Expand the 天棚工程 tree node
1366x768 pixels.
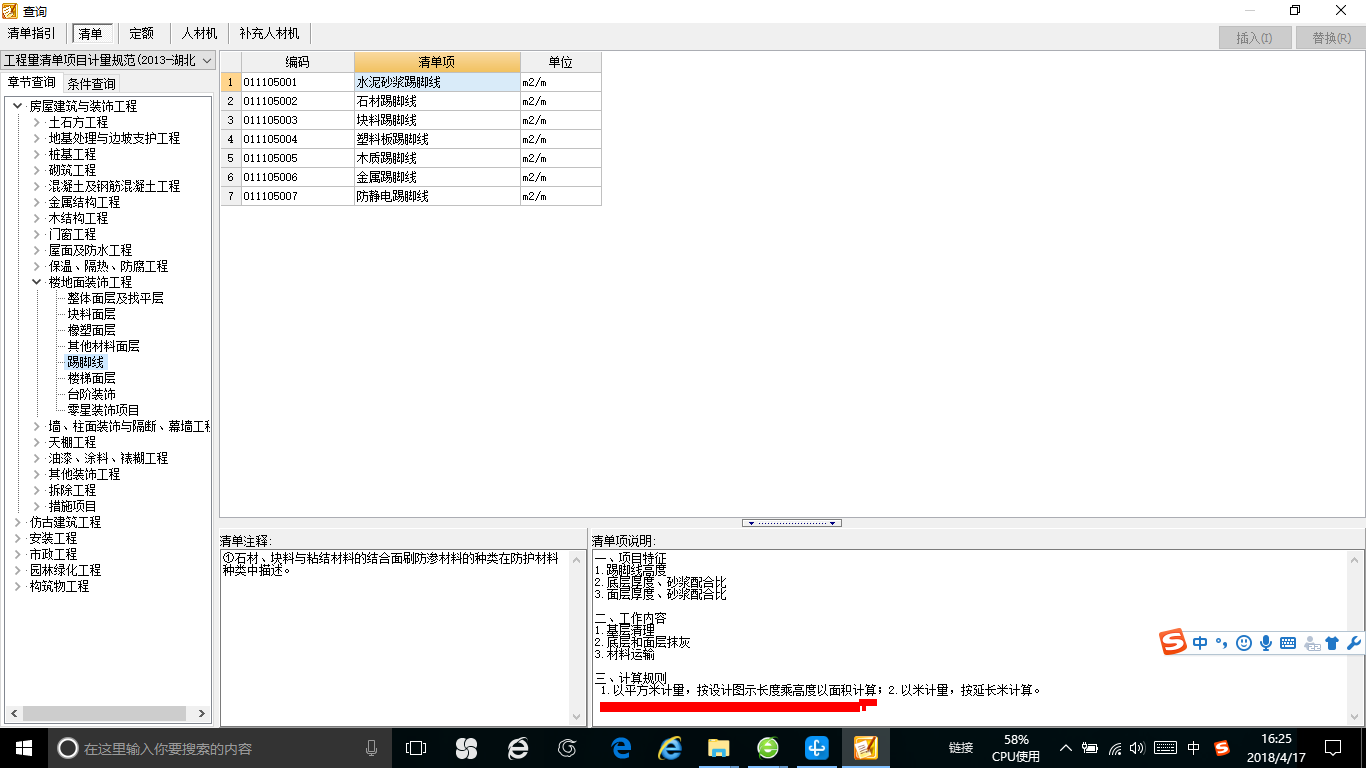pos(37,442)
